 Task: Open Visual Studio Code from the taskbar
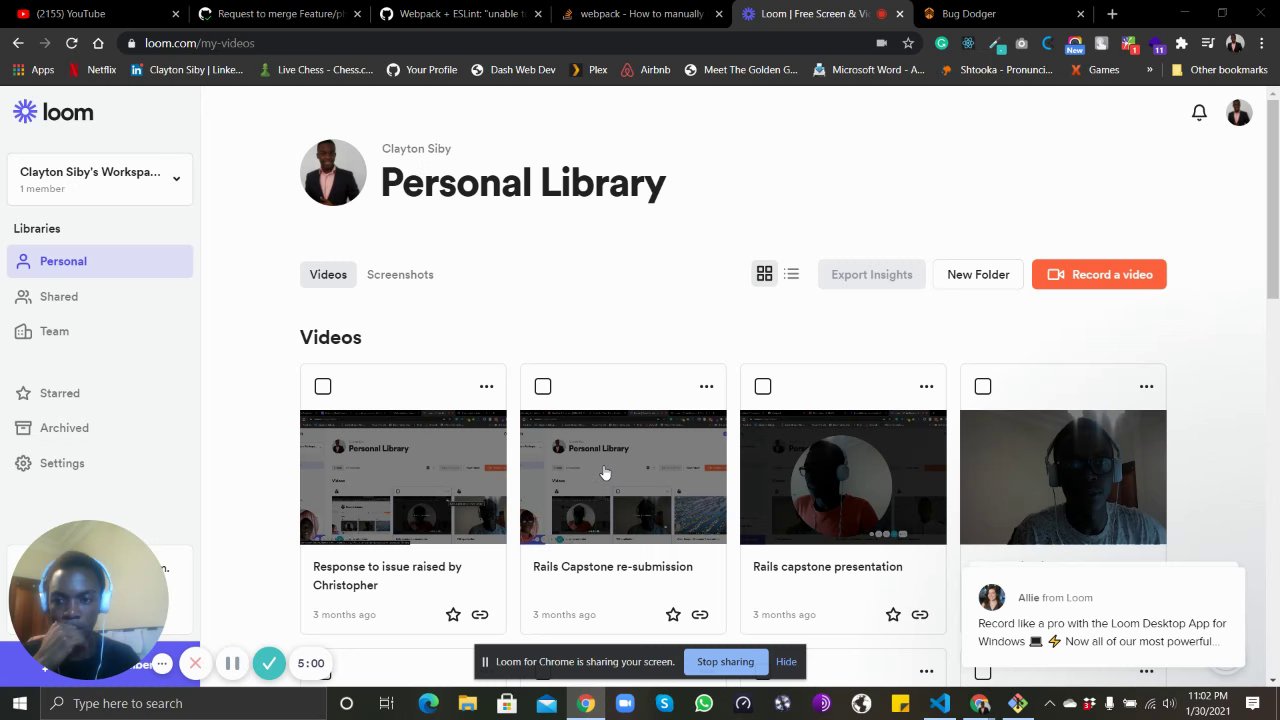tap(940, 703)
